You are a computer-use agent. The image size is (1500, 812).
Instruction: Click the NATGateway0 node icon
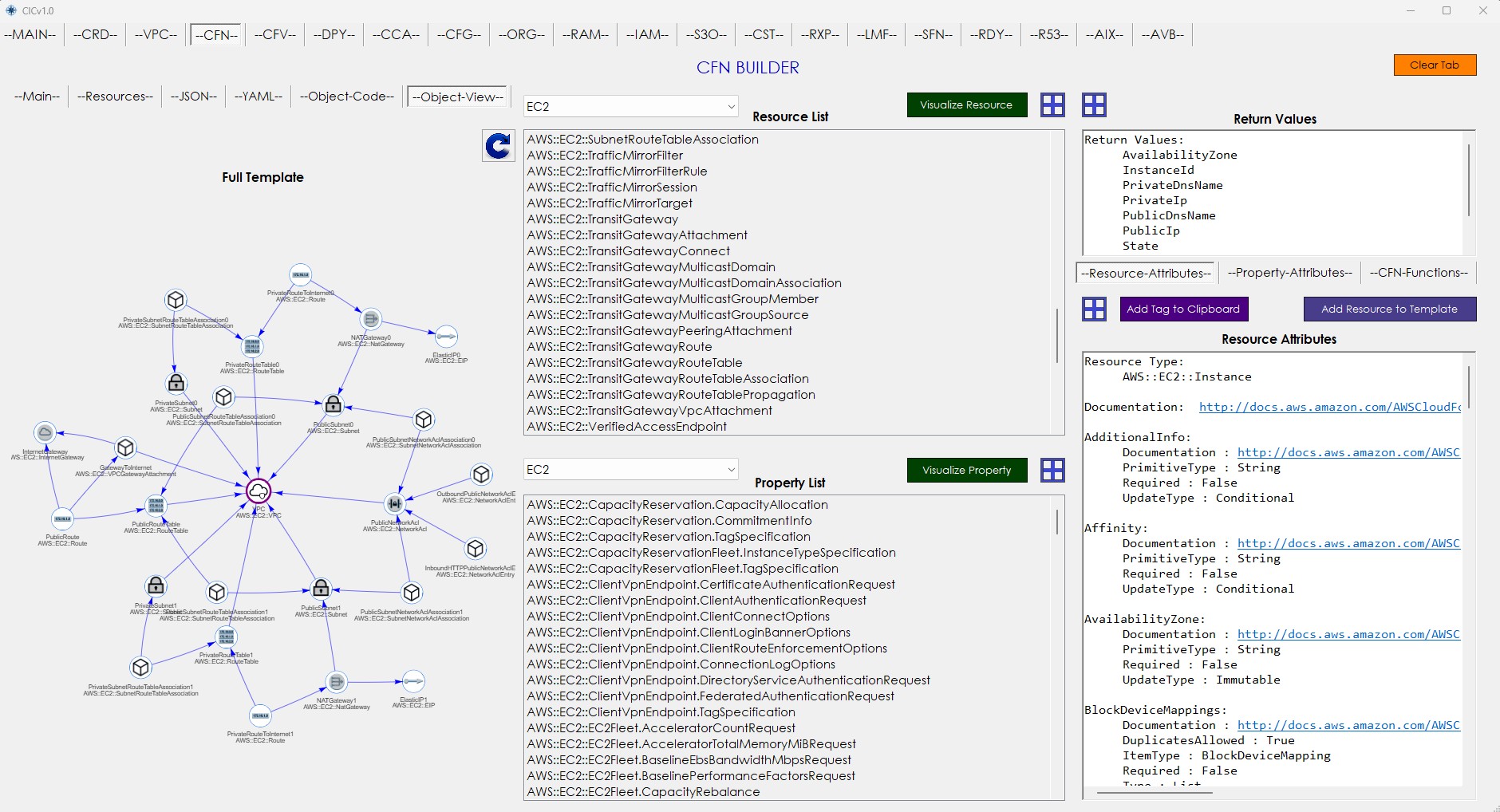coord(370,319)
